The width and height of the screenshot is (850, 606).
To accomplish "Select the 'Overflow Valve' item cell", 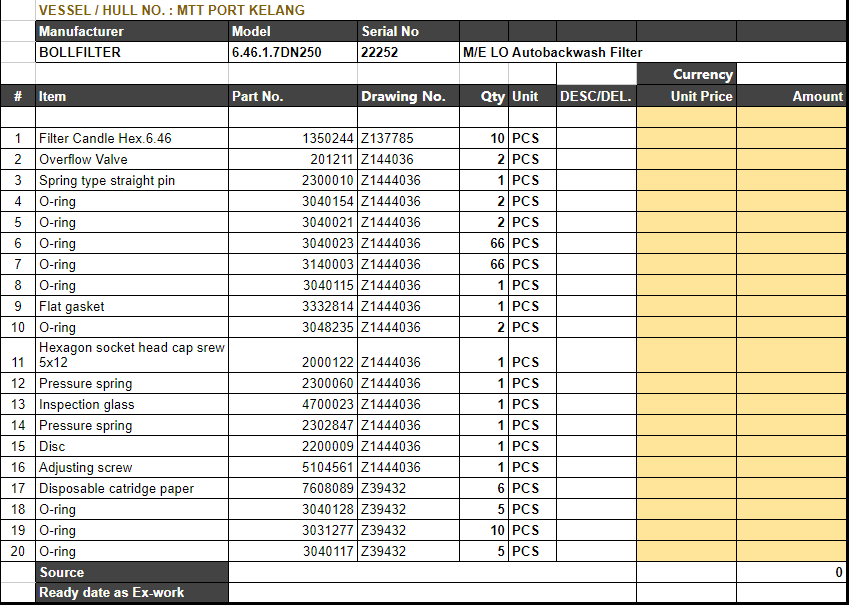I will click(x=132, y=159).
